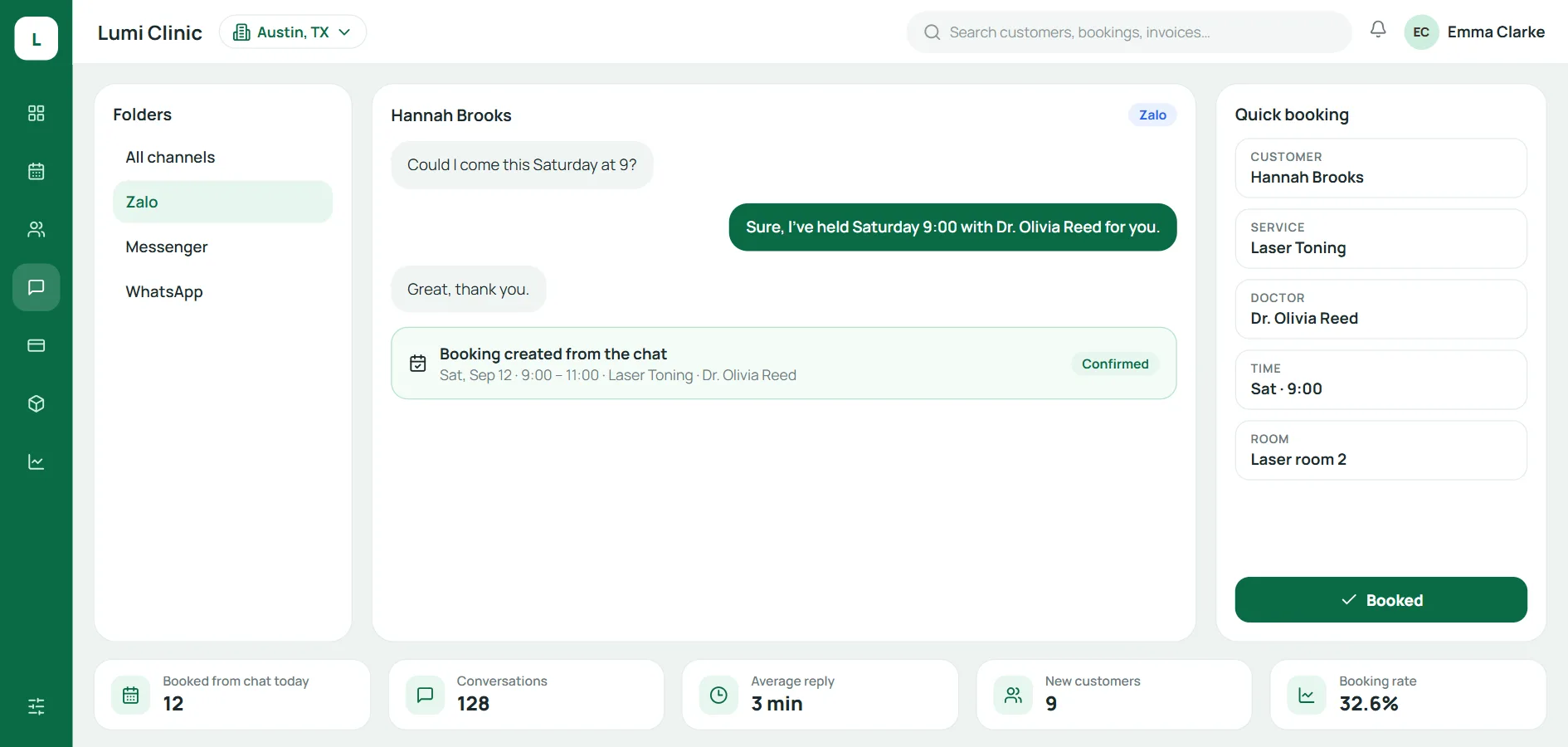Click the New customers stat icon
This screenshot has width=1568, height=747.
[1013, 695]
